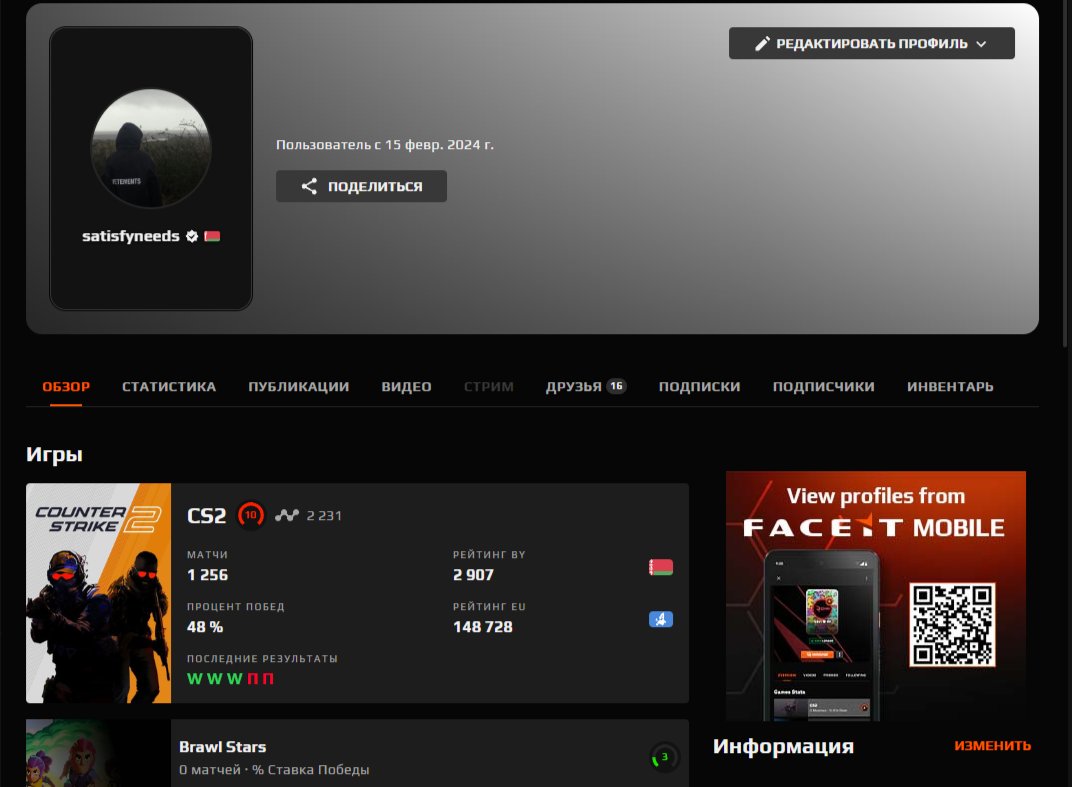The width and height of the screenshot is (1072, 787).
Task: Click the ELO graph icon beside 2 231
Action: point(287,516)
